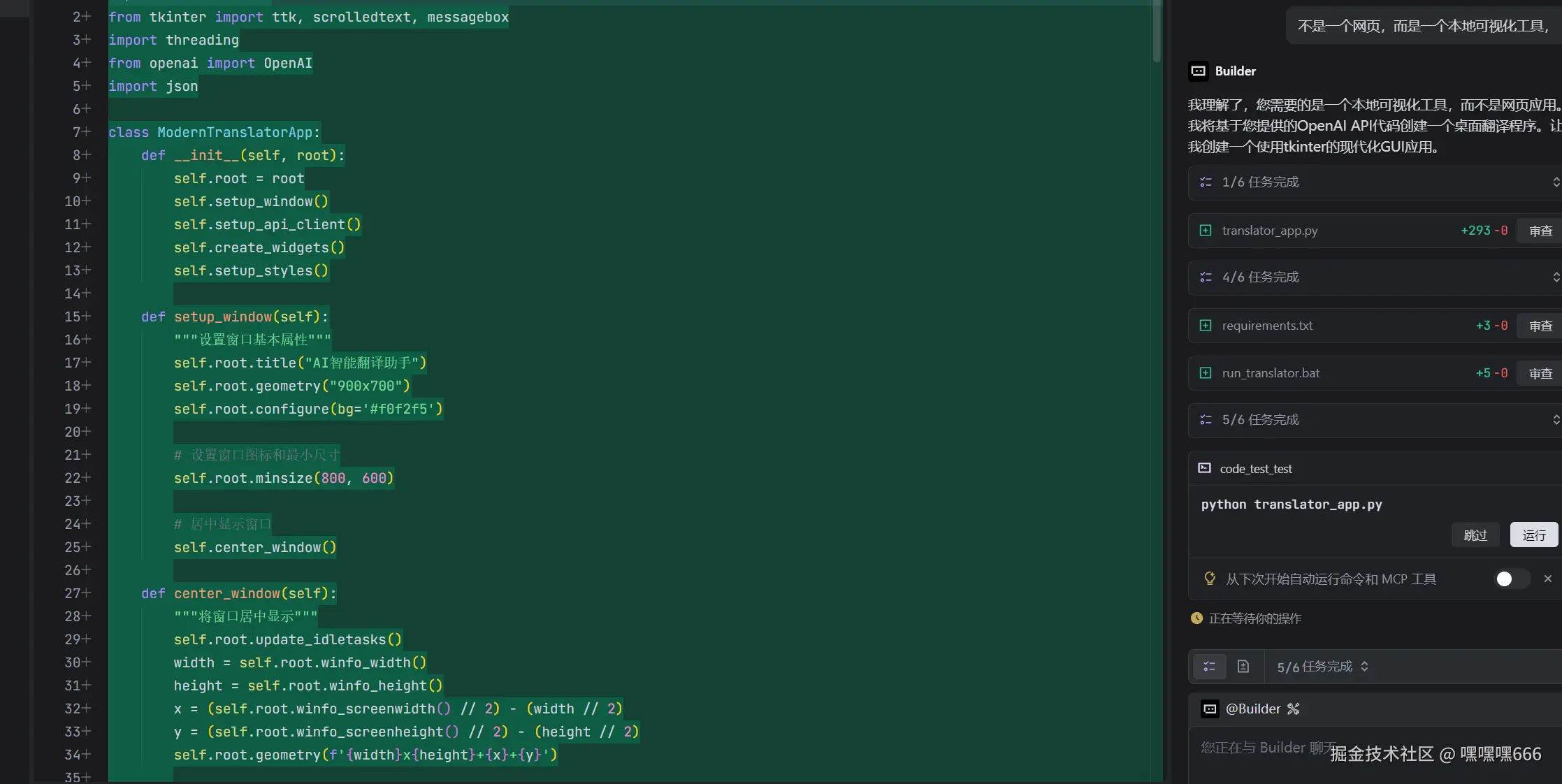This screenshot has height=784, width=1562.
Task: Click the run_translator.bat file diff icon
Action: [1206, 373]
